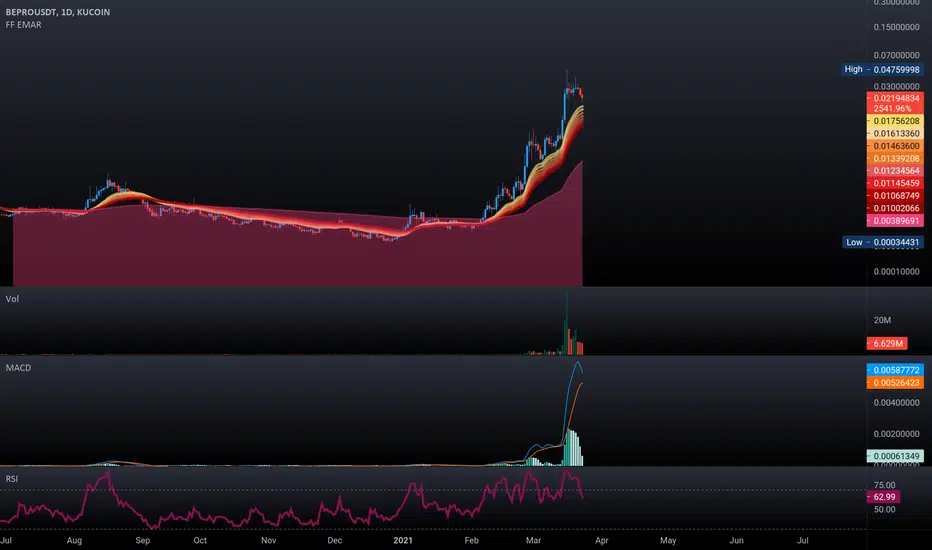932x550 pixels.
Task: Click the 0.00010000 price axis label
Action: tap(896, 272)
